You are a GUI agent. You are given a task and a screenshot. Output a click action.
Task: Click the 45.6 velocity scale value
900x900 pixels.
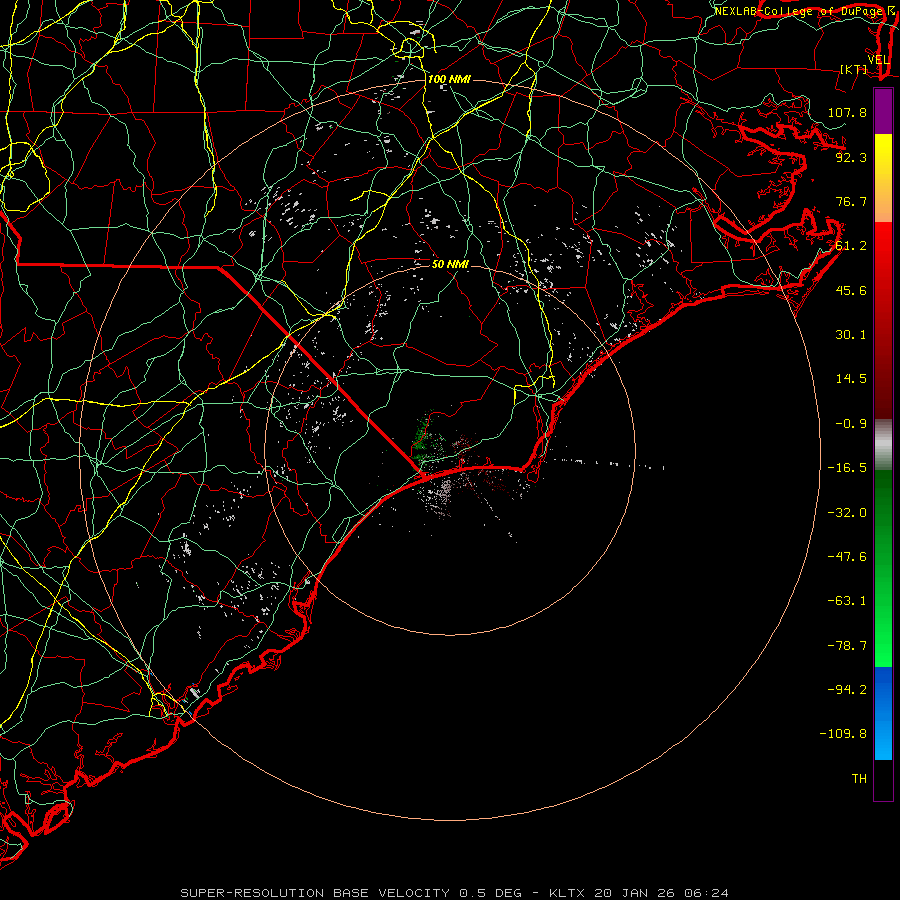point(851,290)
